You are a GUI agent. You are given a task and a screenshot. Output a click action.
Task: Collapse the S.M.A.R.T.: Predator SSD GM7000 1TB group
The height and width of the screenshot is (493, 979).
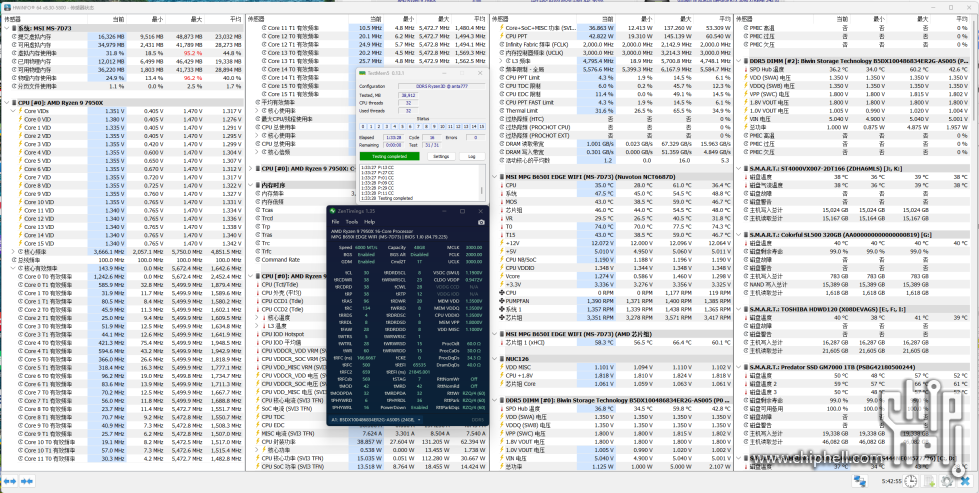tap(739, 367)
